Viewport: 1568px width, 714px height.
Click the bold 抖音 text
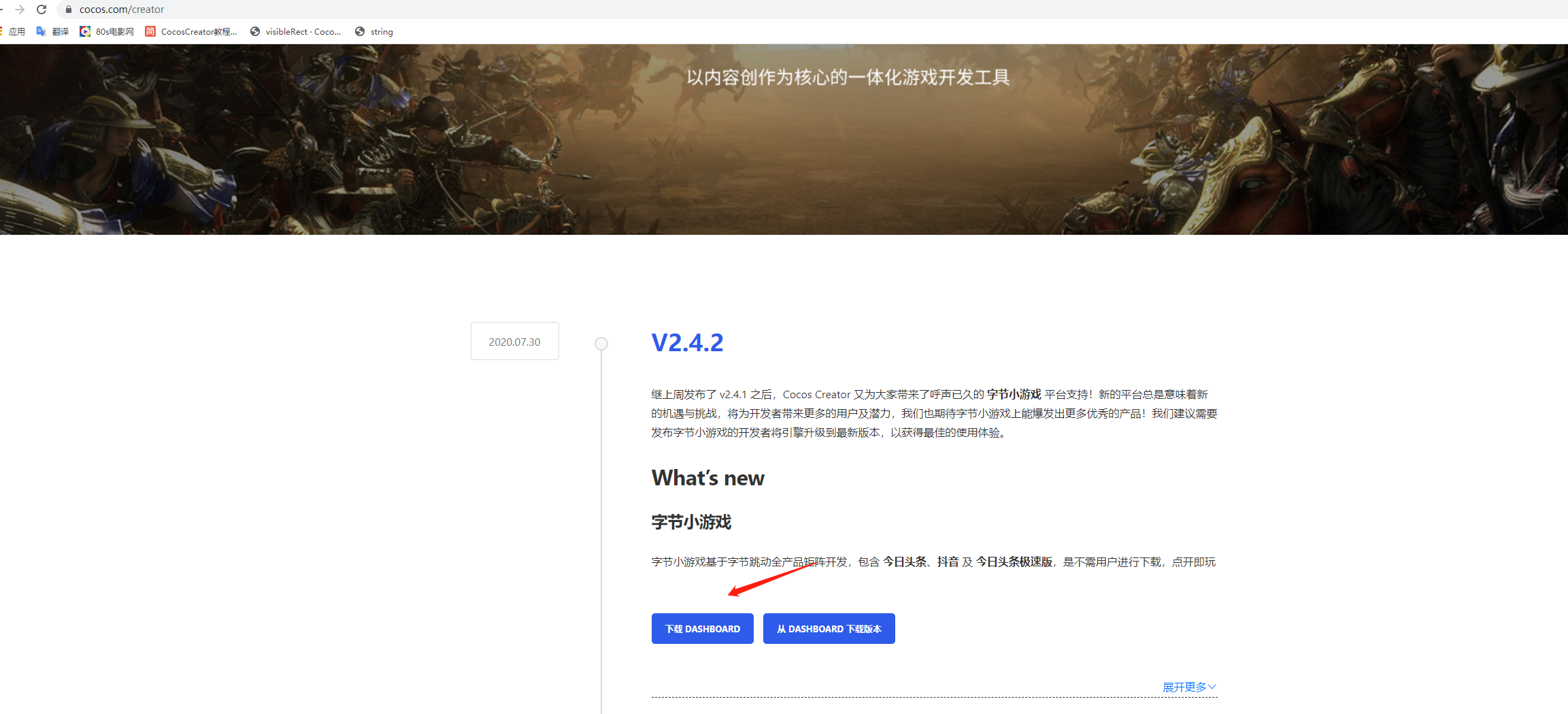tap(948, 562)
